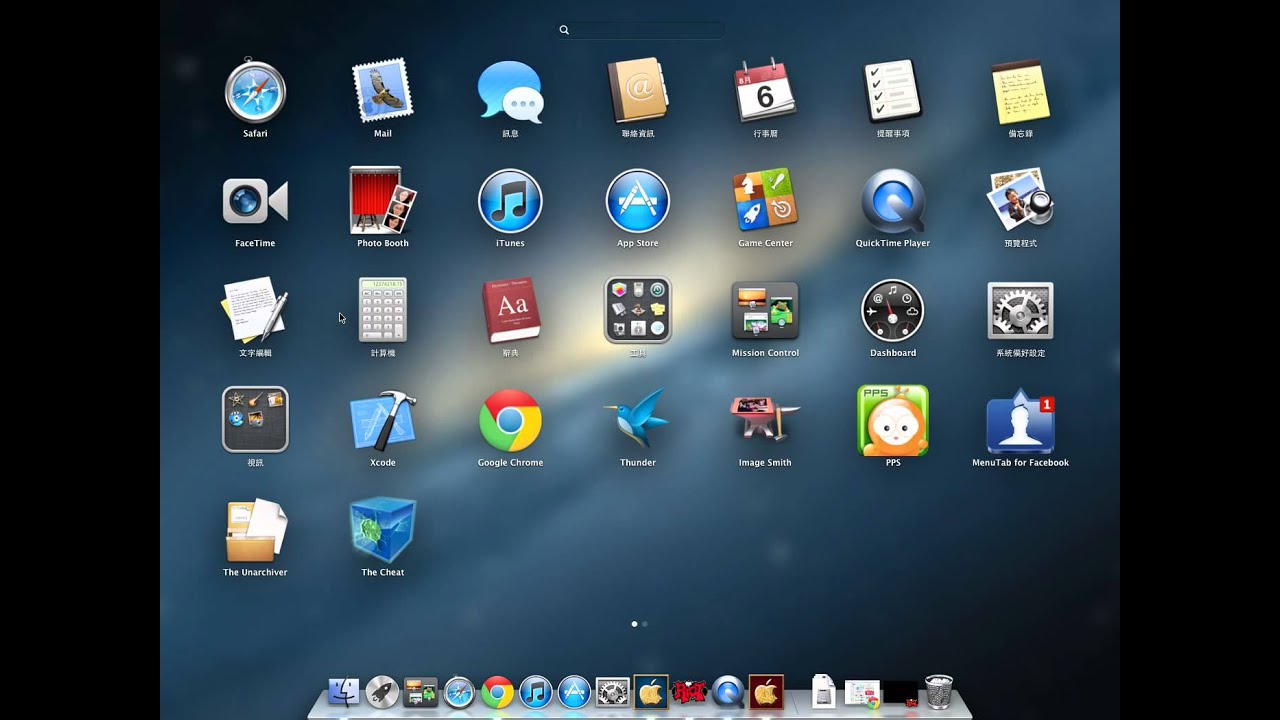Open Finder in the Dock
The height and width of the screenshot is (720, 1280).
click(x=344, y=691)
